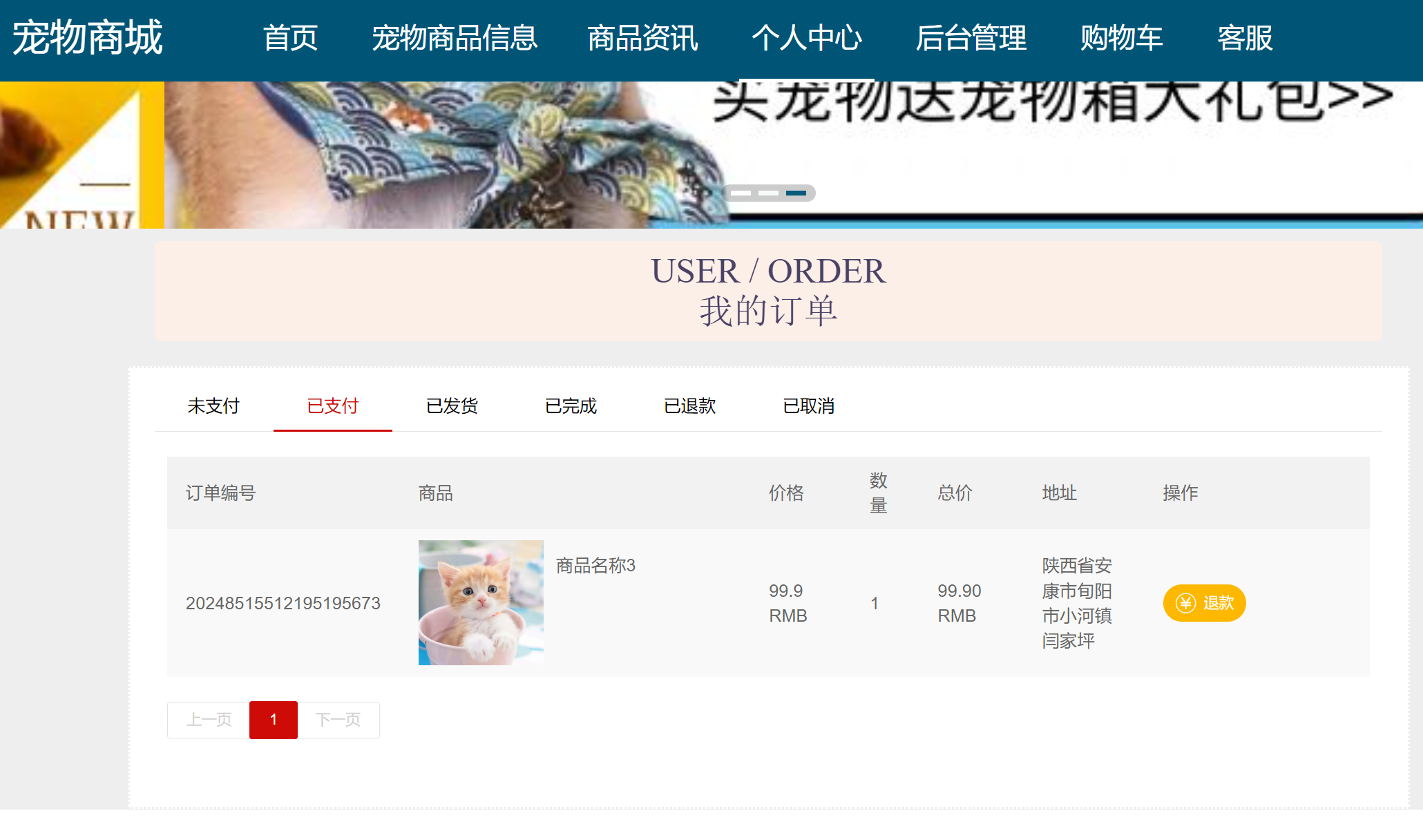Open the 商品资讯 product news section

(642, 39)
